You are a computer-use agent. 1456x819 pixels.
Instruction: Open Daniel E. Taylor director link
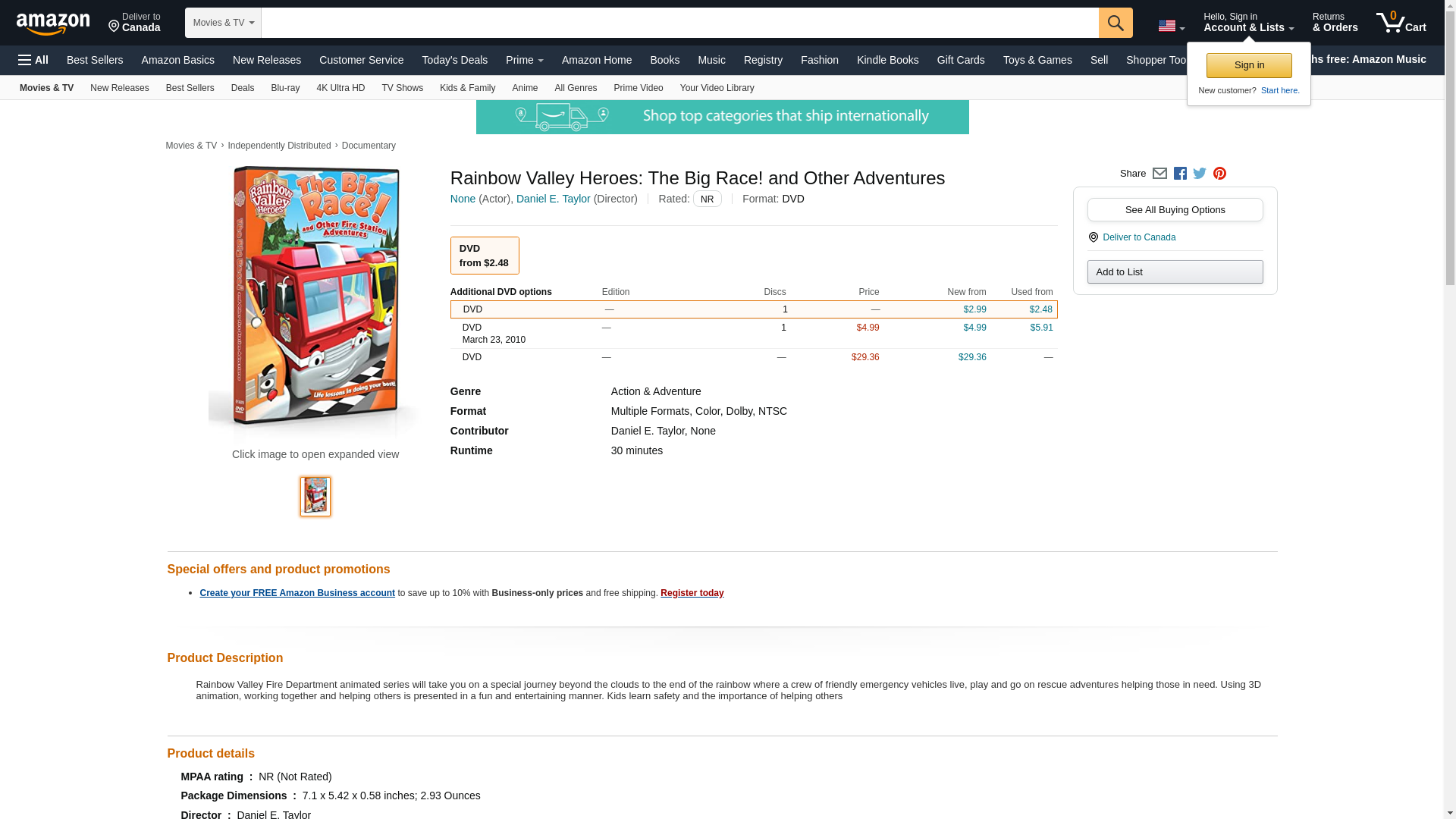click(x=553, y=199)
